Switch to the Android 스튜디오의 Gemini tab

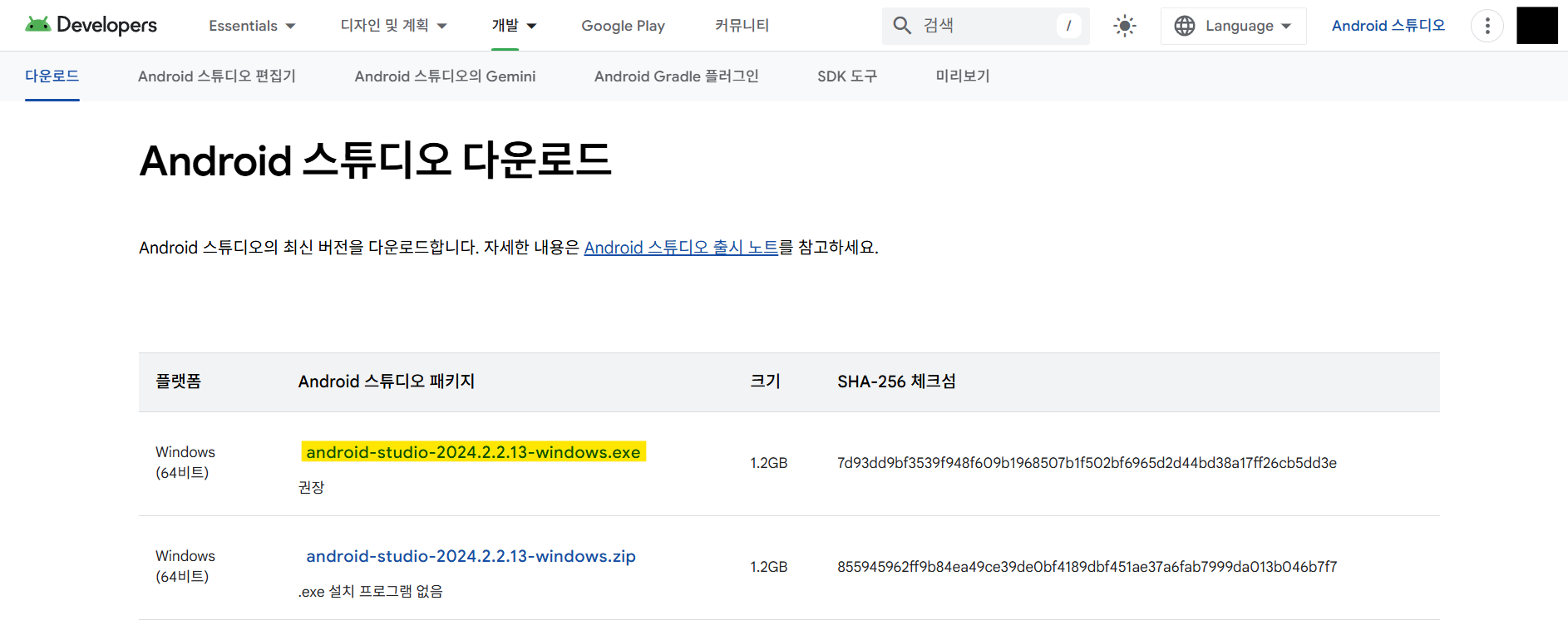pyautogui.click(x=445, y=76)
